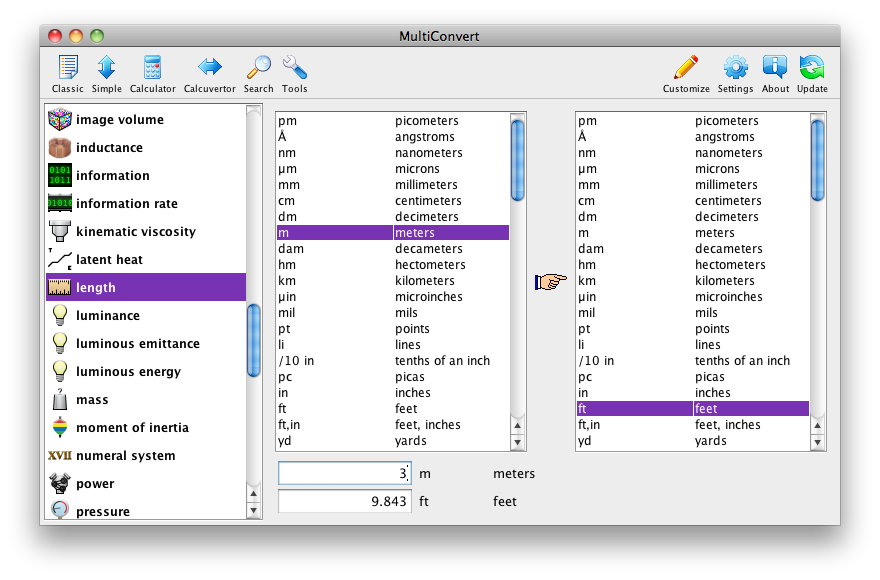Select the luminous emittance bulb icon

coord(60,344)
